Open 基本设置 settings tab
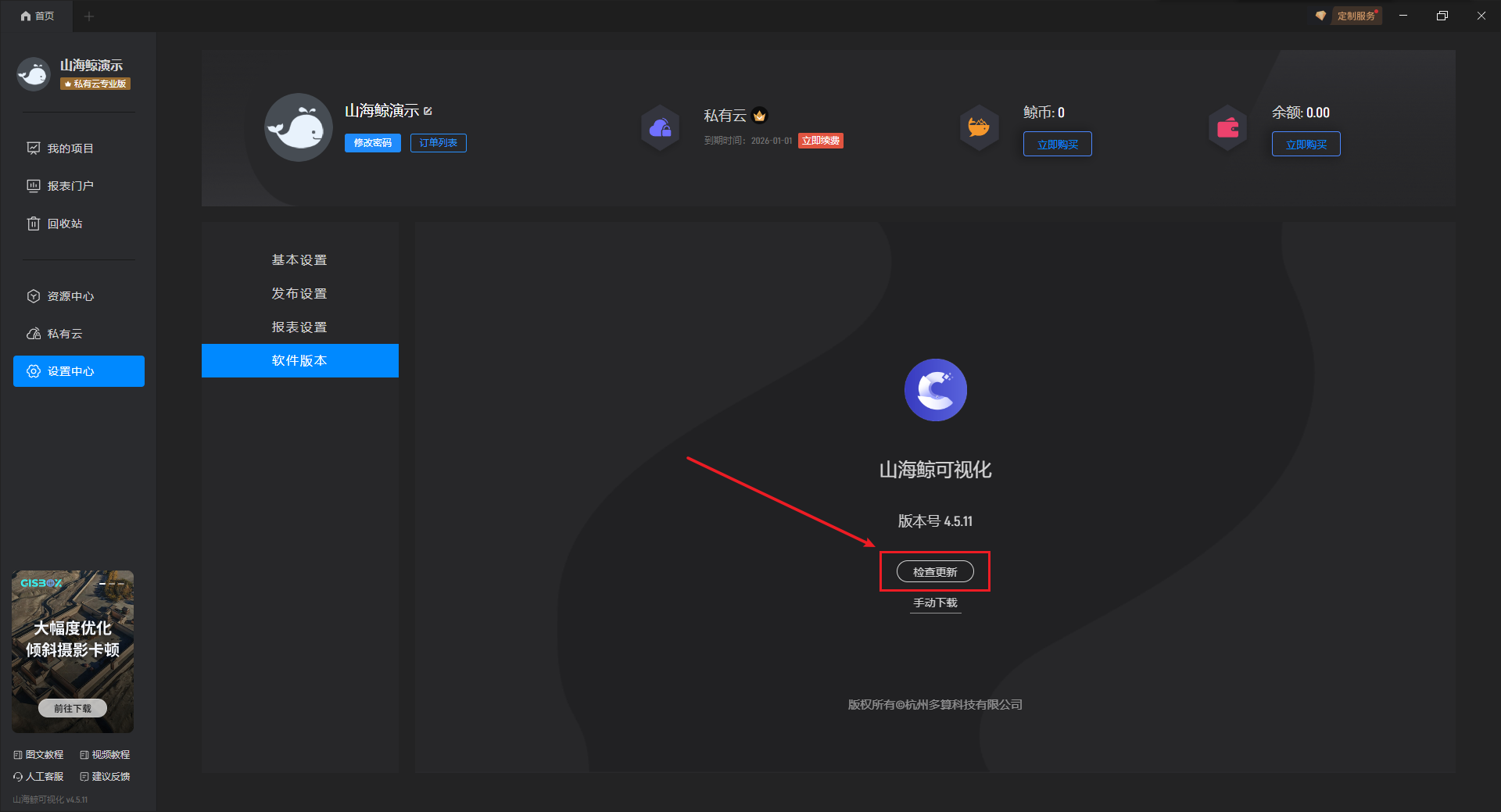Image resolution: width=1501 pixels, height=812 pixels. tap(300, 260)
